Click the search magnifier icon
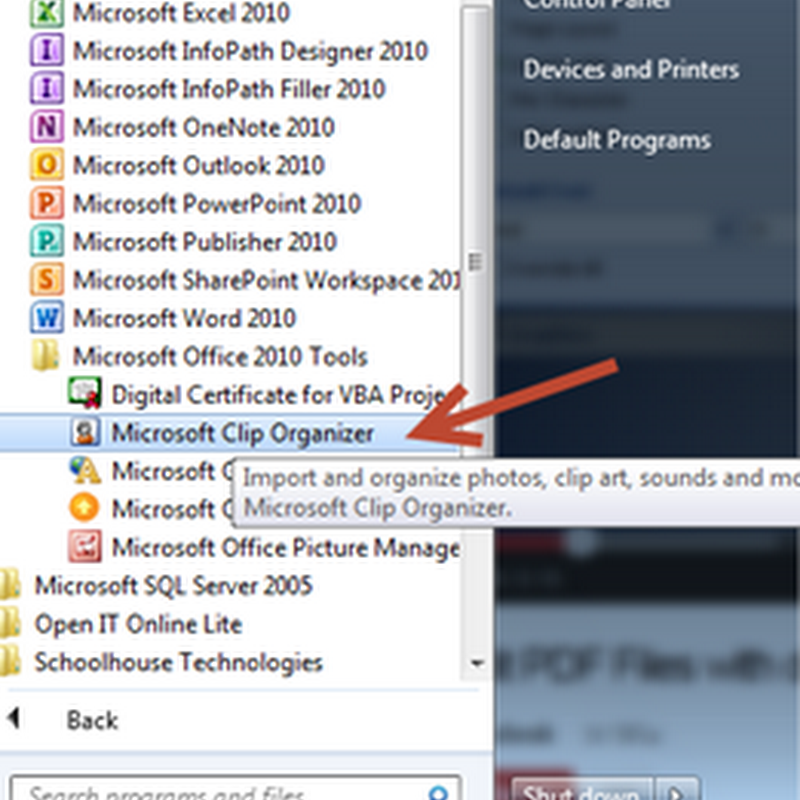Image resolution: width=800 pixels, height=800 pixels. [x=438, y=792]
